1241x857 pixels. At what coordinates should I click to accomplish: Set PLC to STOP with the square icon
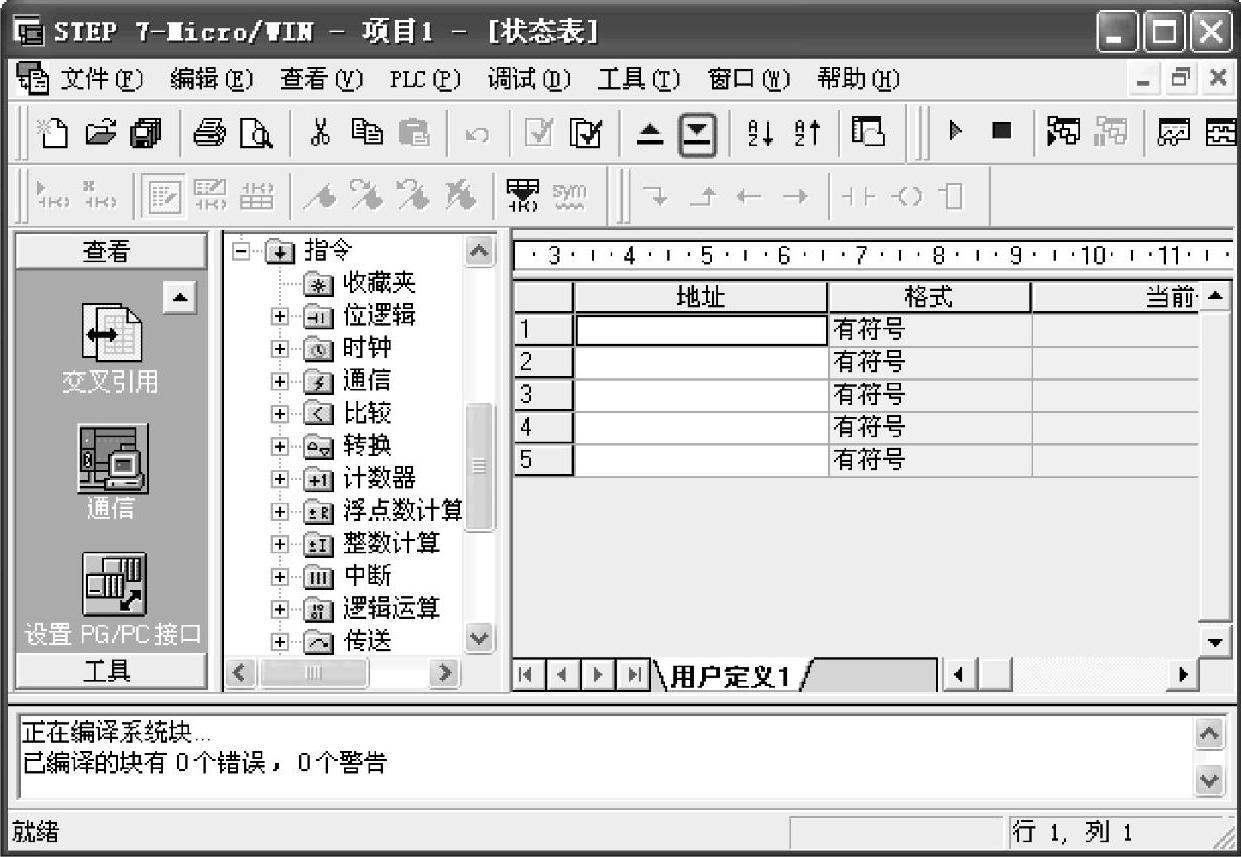(x=1001, y=131)
